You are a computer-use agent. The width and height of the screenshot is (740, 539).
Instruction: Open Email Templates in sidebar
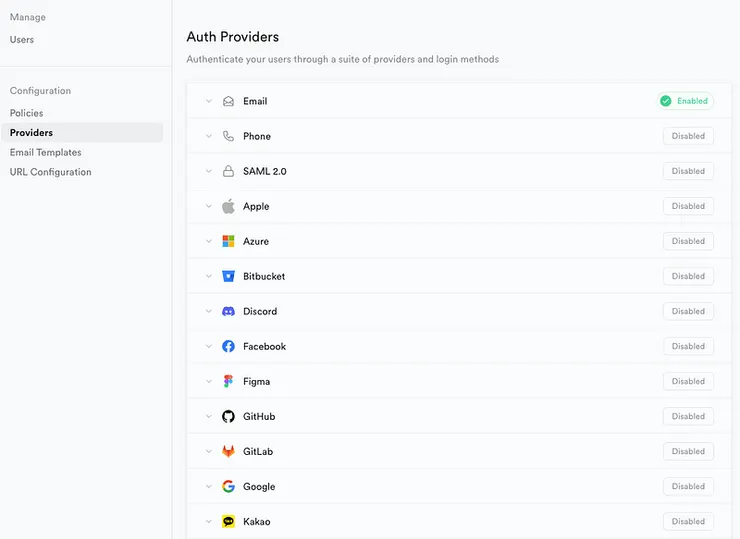[46, 152]
